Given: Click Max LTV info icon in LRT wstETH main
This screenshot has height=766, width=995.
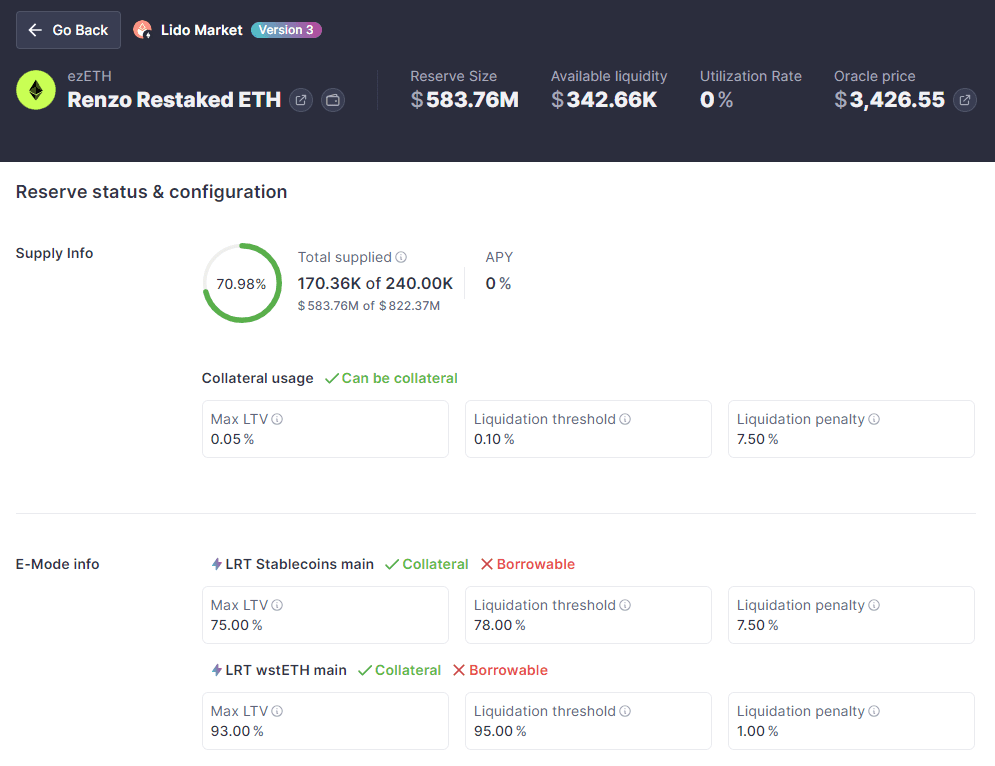Looking at the screenshot, I should click(277, 711).
